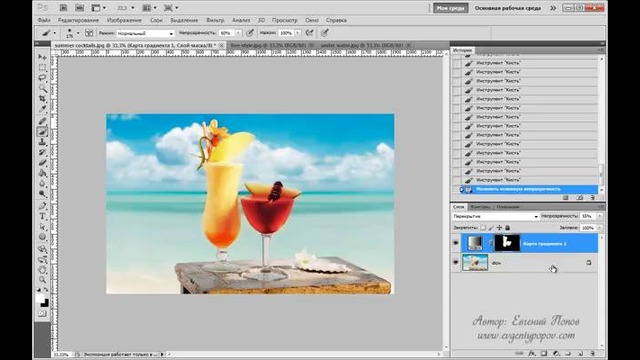Select the Shape tool
Screen dimensions: 640x360
point(42,237)
